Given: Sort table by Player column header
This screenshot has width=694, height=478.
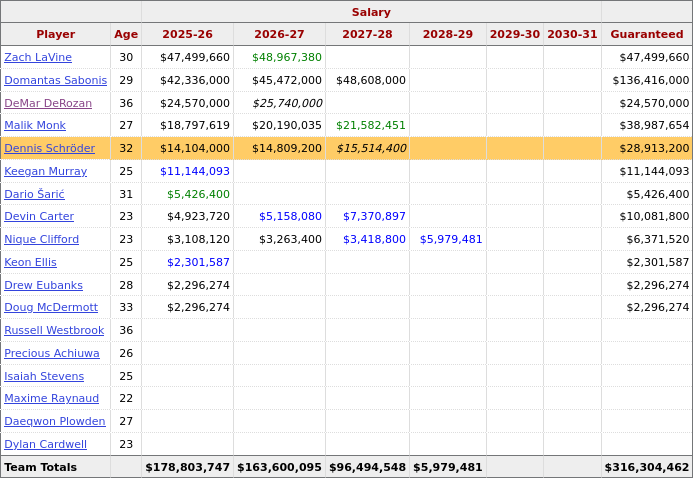Looking at the screenshot, I should pos(56,34).
